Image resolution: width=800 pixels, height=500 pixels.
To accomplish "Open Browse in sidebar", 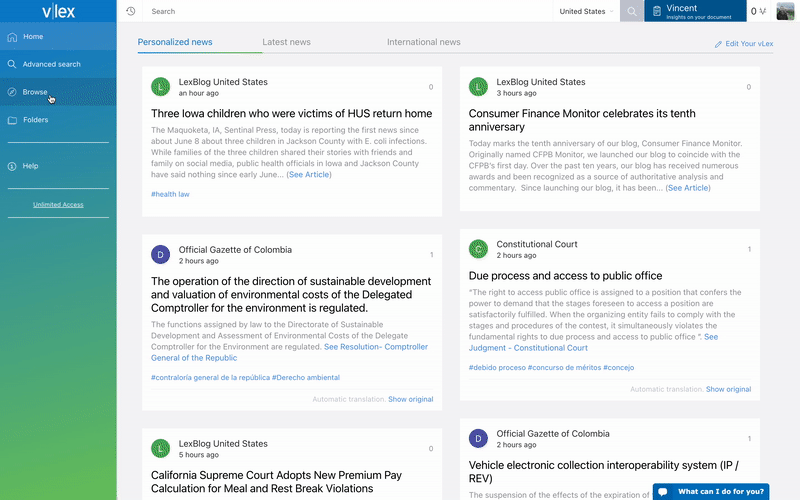I will pyautogui.click(x=58, y=92).
